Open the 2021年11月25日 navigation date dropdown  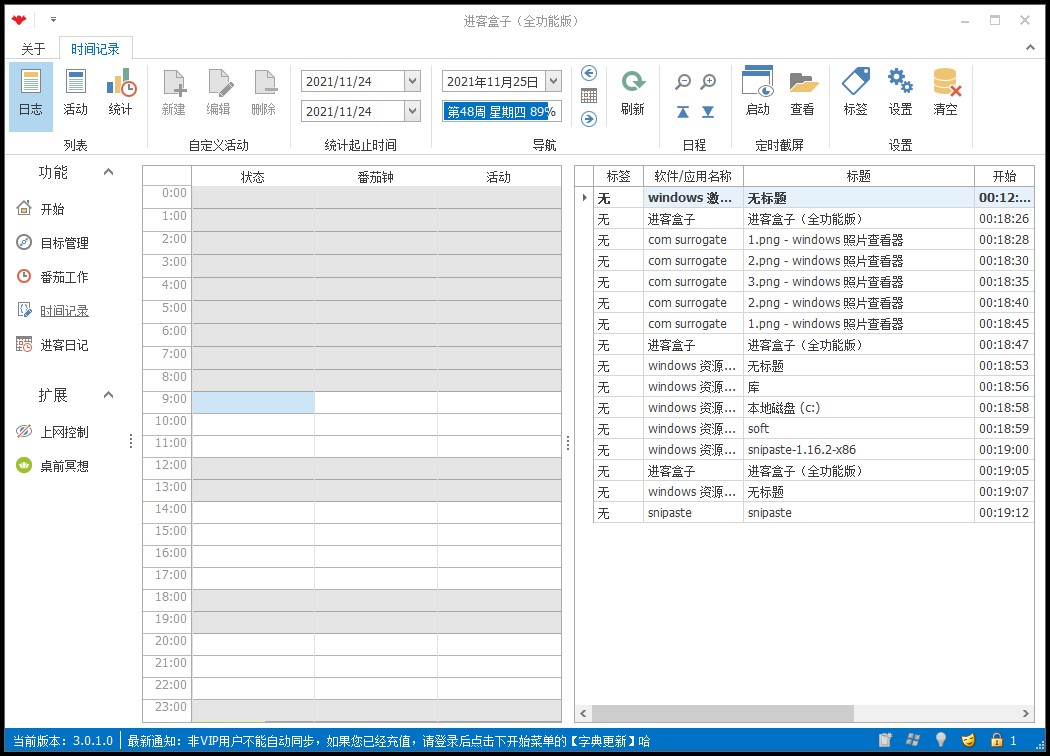[553, 81]
